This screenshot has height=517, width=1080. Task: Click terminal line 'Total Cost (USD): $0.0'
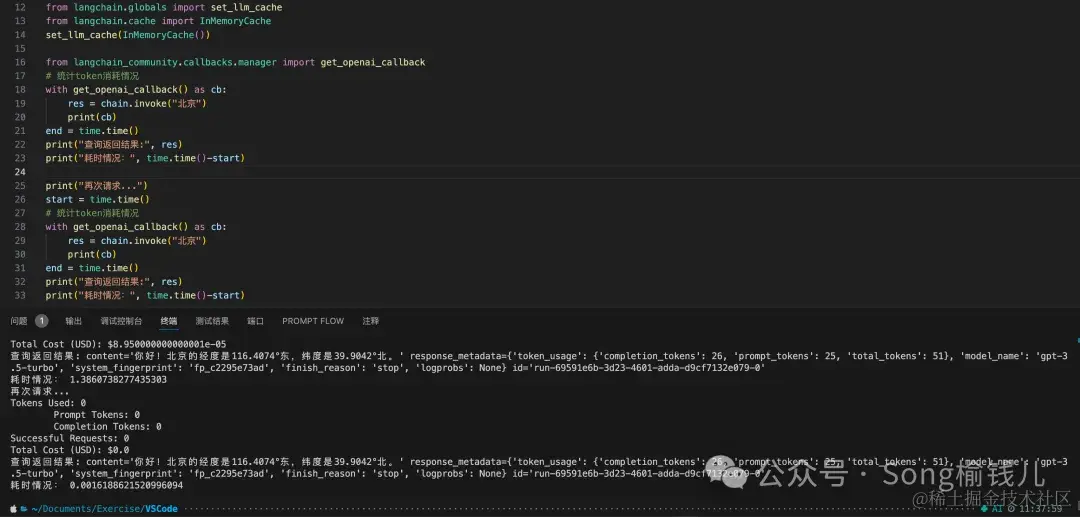[70, 450]
